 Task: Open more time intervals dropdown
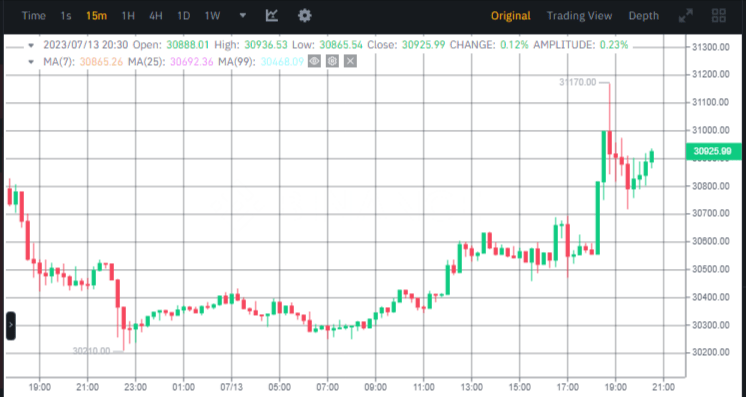pyautogui.click(x=243, y=16)
